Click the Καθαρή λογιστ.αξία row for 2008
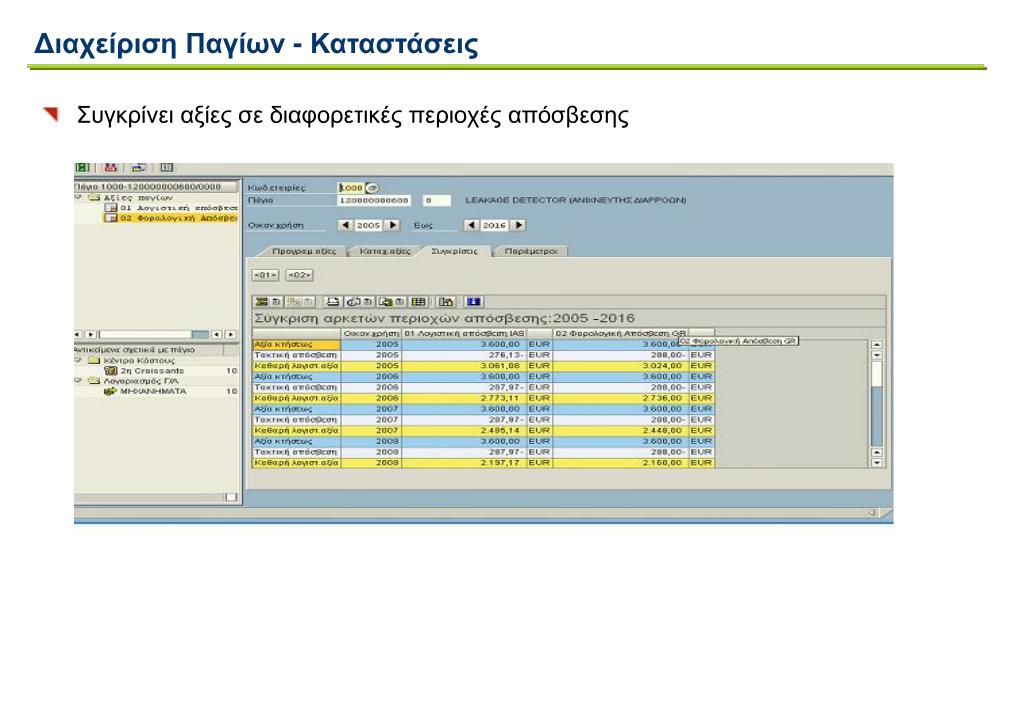 (483, 463)
